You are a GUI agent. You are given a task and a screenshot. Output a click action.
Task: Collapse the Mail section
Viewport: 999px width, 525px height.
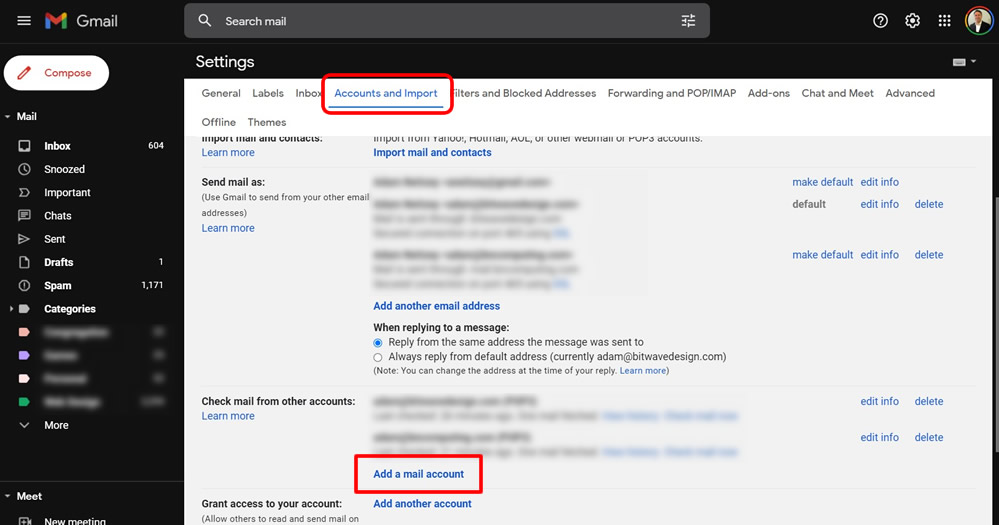[7, 117]
